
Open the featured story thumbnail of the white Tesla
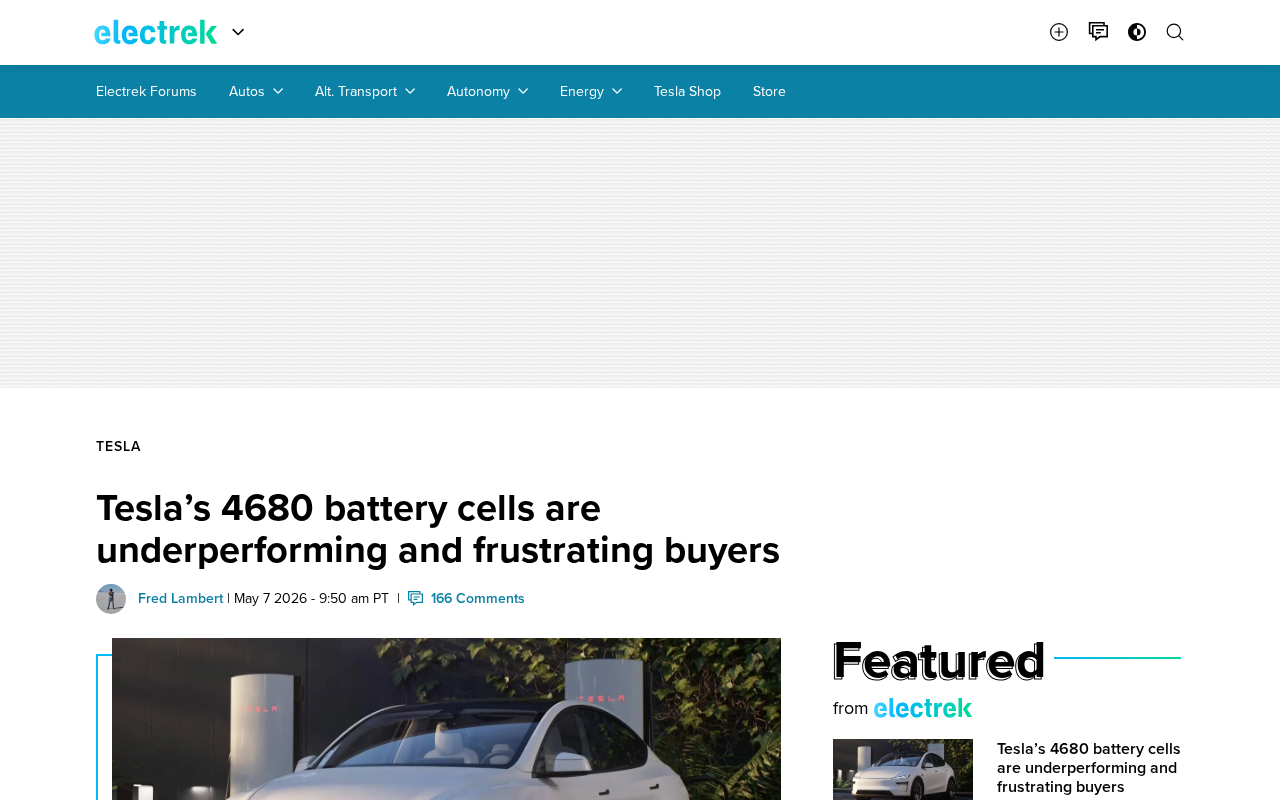[903, 769]
